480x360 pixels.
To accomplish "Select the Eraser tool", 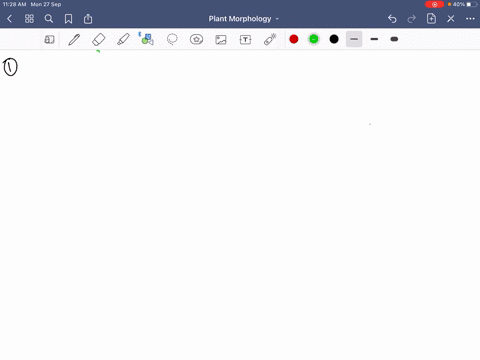I will pos(99,39).
